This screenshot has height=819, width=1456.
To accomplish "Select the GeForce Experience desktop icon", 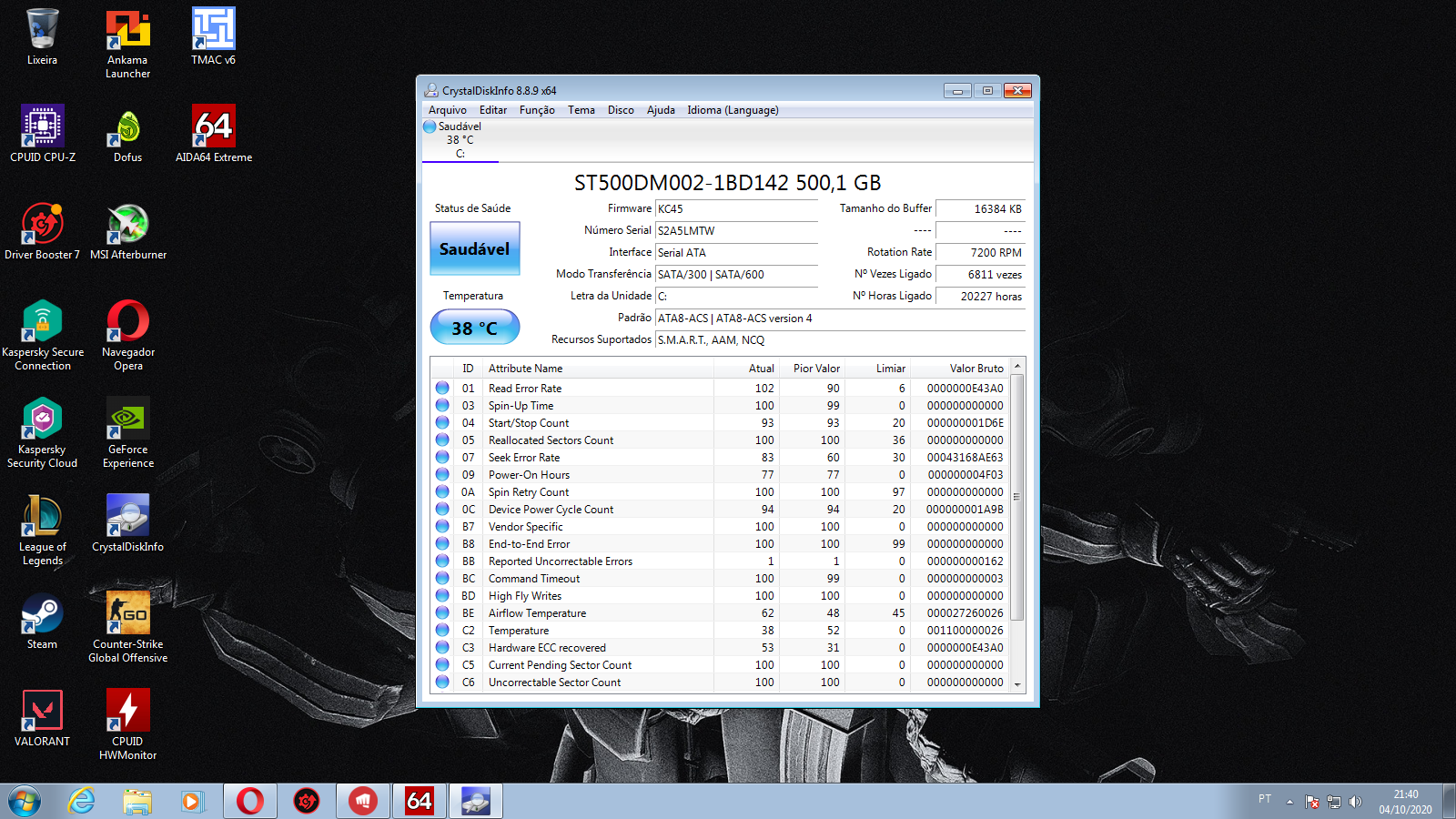I will coord(128,433).
